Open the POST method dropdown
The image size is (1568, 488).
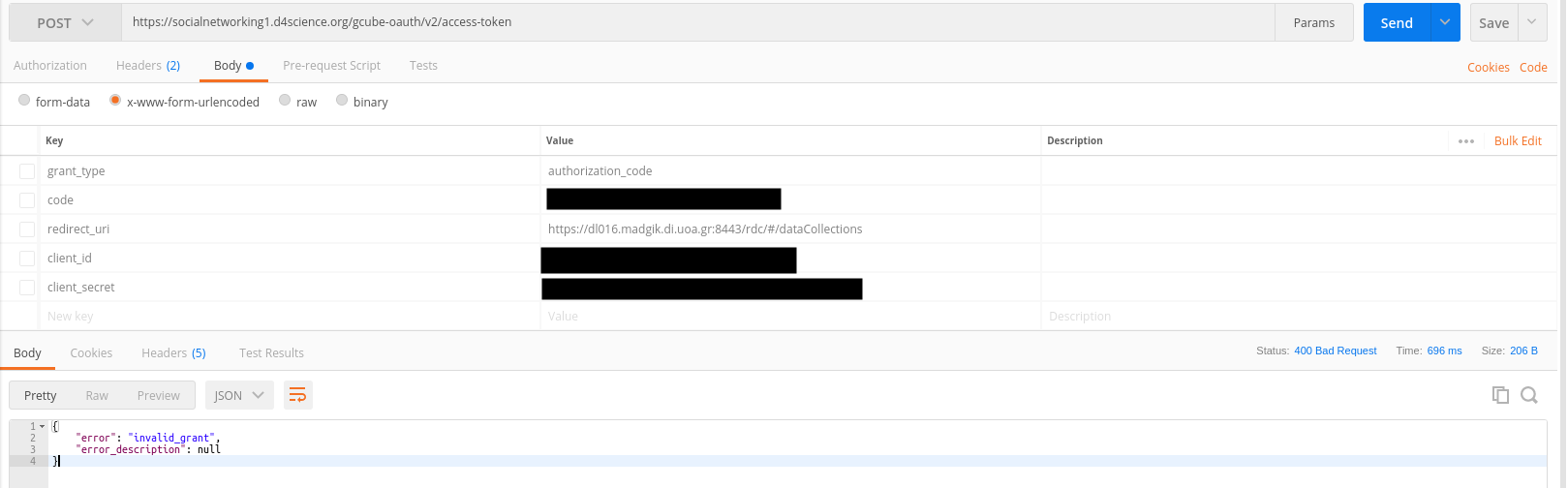pos(65,23)
